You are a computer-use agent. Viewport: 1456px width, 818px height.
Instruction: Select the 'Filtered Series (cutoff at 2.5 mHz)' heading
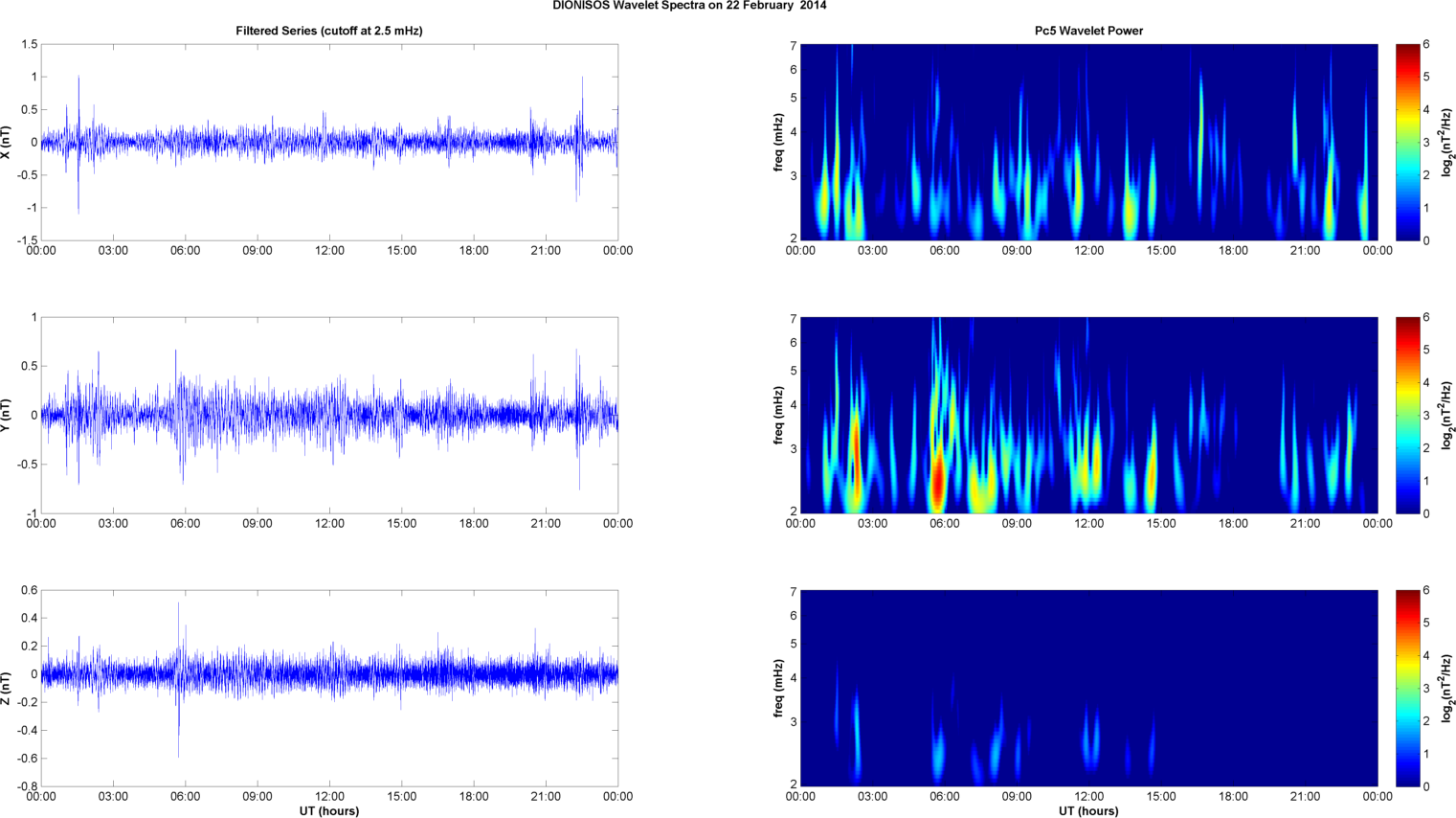(x=329, y=31)
